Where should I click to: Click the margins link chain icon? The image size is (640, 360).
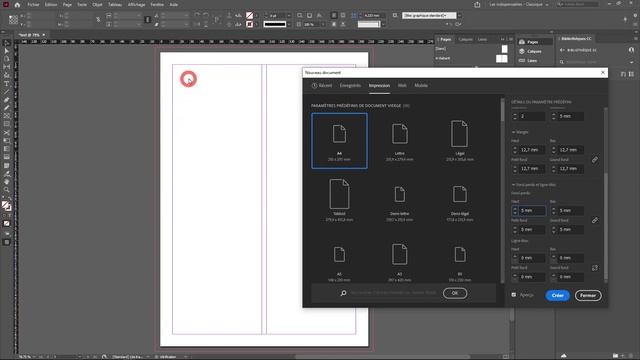[x=595, y=160]
